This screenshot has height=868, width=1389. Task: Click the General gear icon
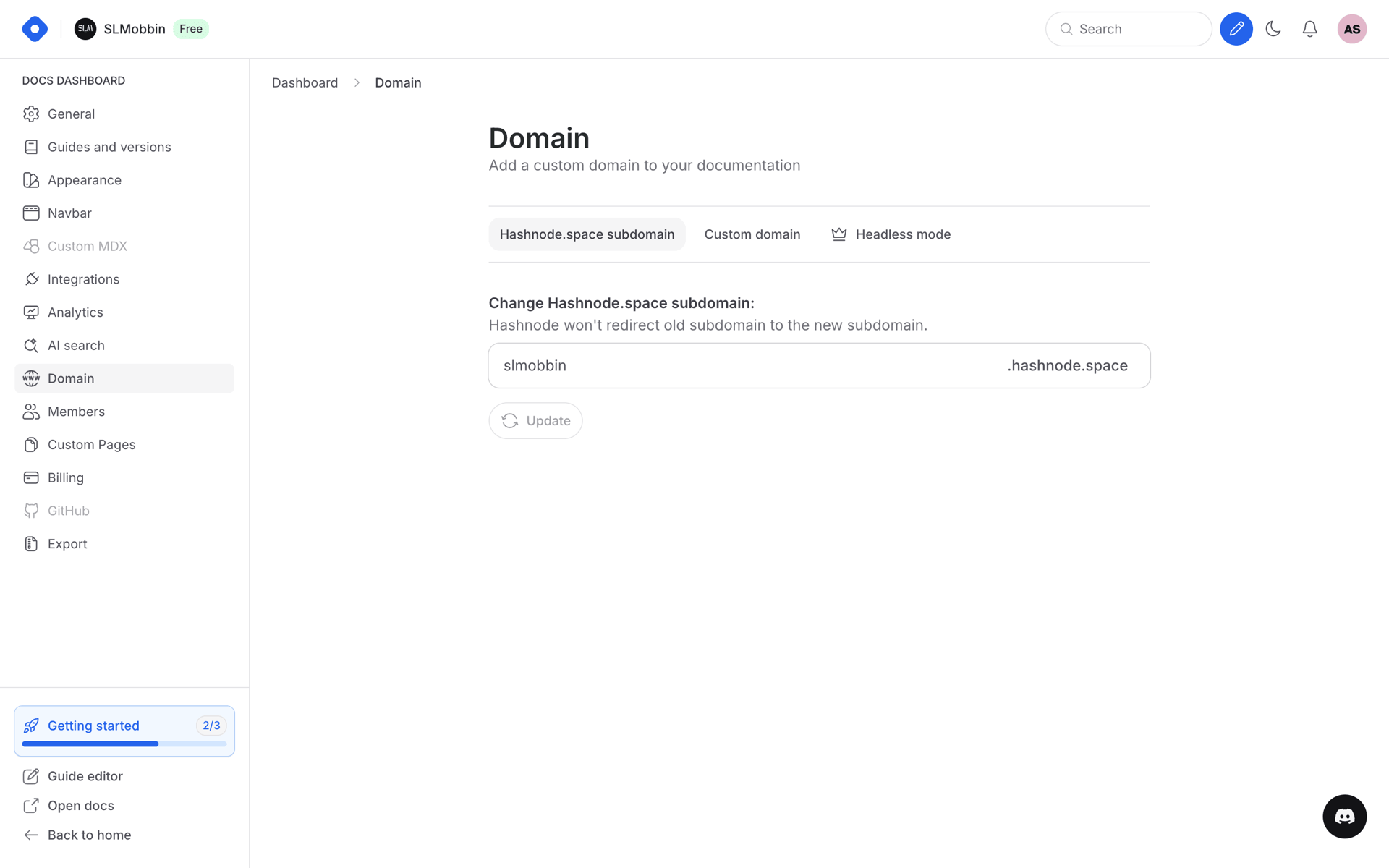coord(31,114)
